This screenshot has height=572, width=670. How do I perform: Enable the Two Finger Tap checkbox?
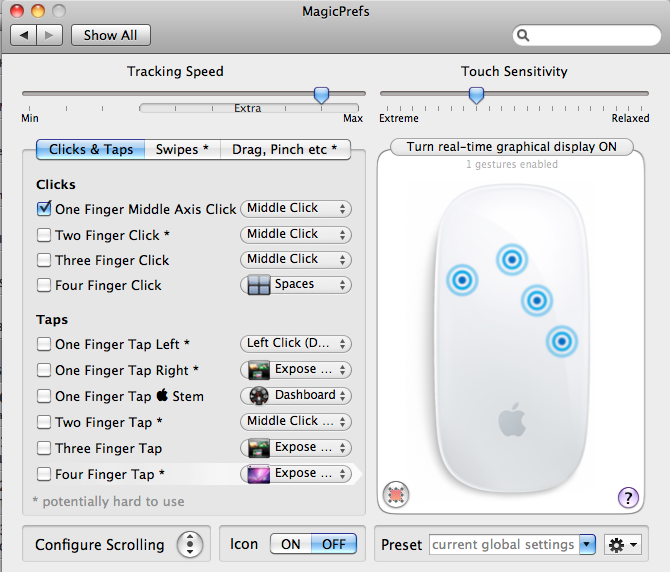(44, 422)
